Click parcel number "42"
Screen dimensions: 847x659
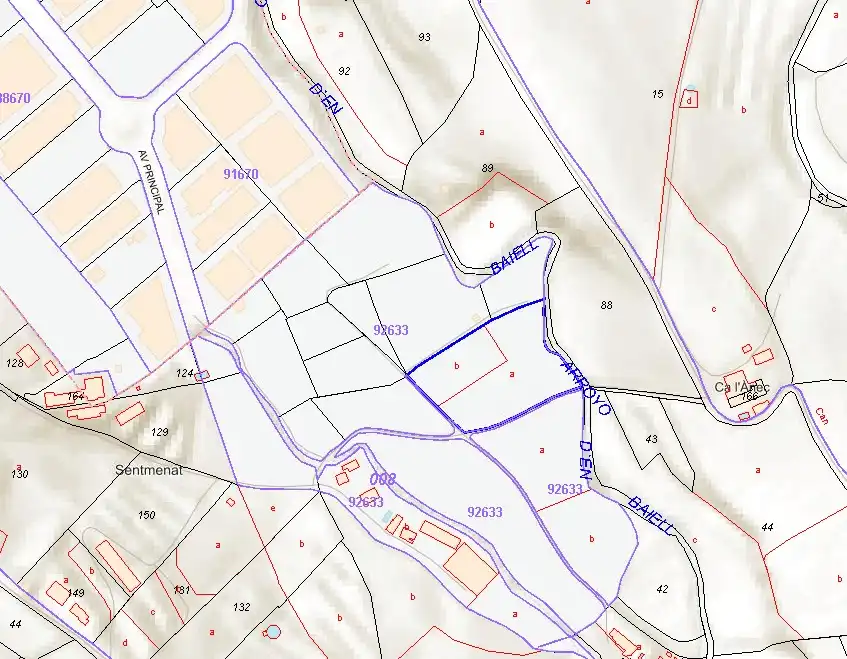pyautogui.click(x=662, y=589)
